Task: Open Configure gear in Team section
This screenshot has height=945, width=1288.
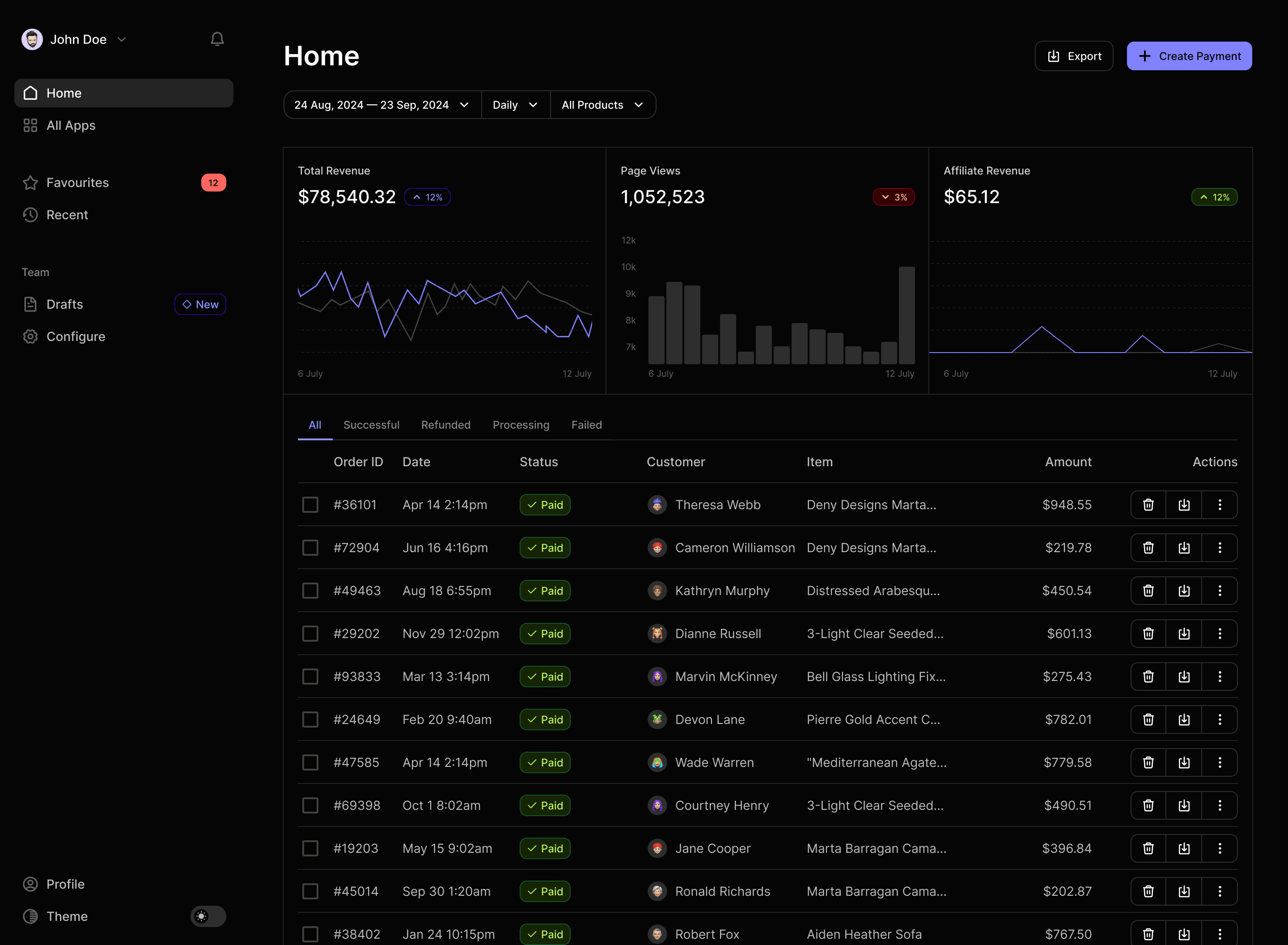Action: coord(76,336)
